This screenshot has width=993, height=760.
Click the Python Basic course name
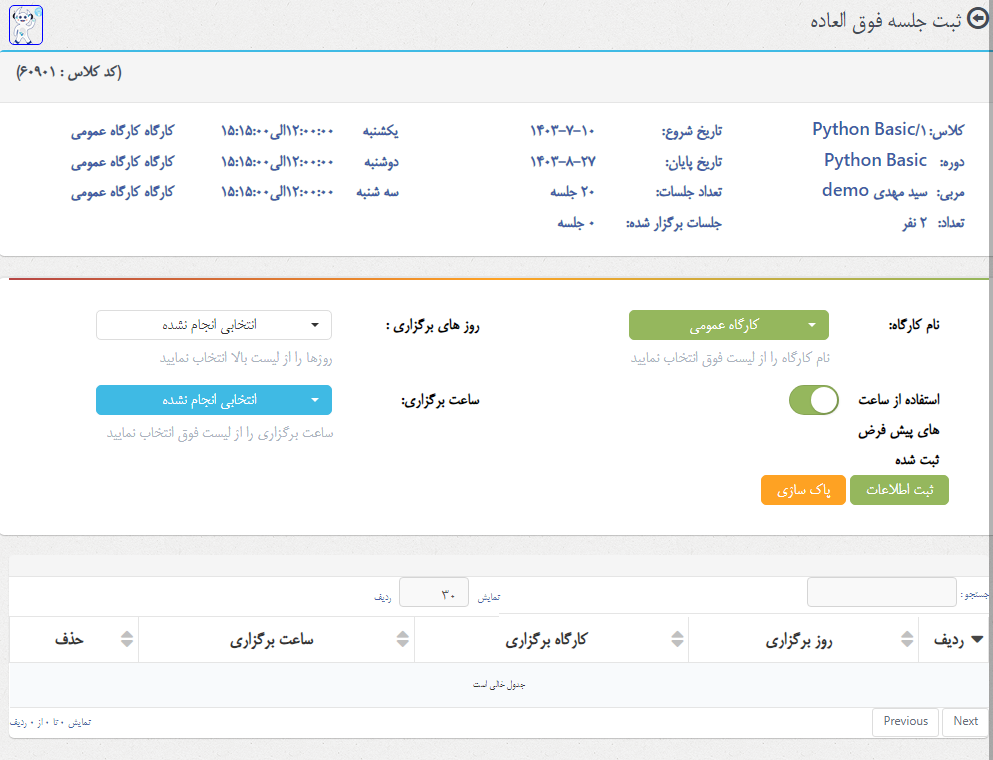[875, 160]
